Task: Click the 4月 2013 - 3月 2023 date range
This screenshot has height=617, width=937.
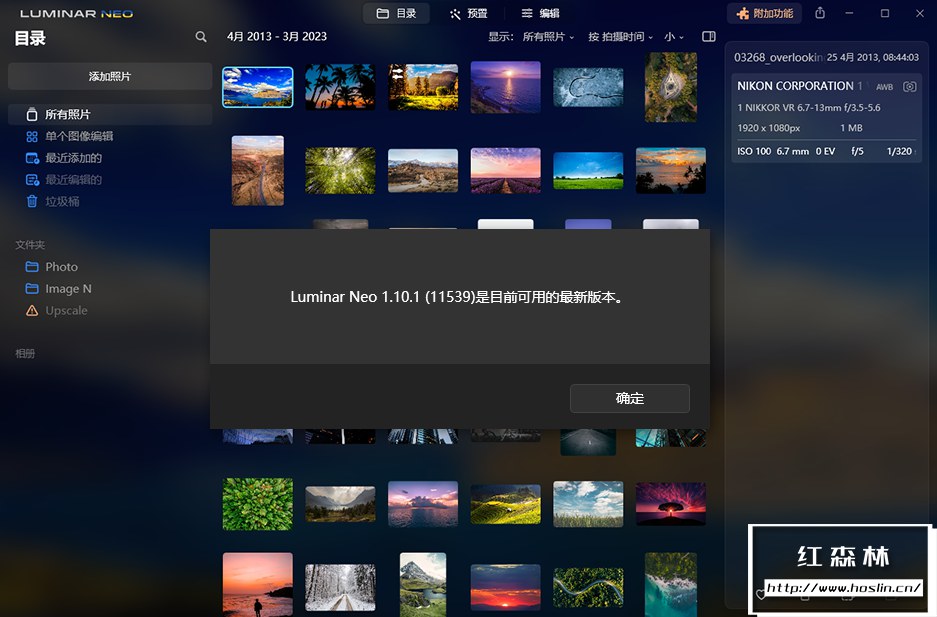Action: (x=277, y=36)
